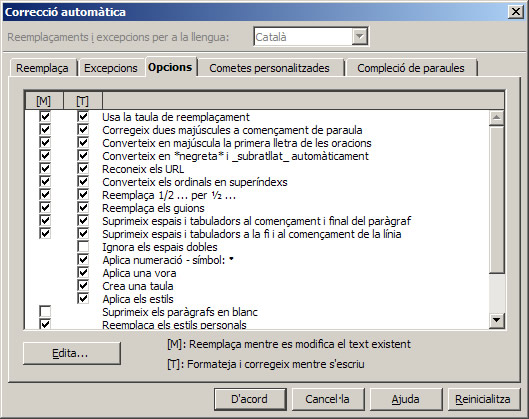The height and width of the screenshot is (419, 529).
Task: Uncheck [T] Aplica una vora option
Action: coord(83,273)
